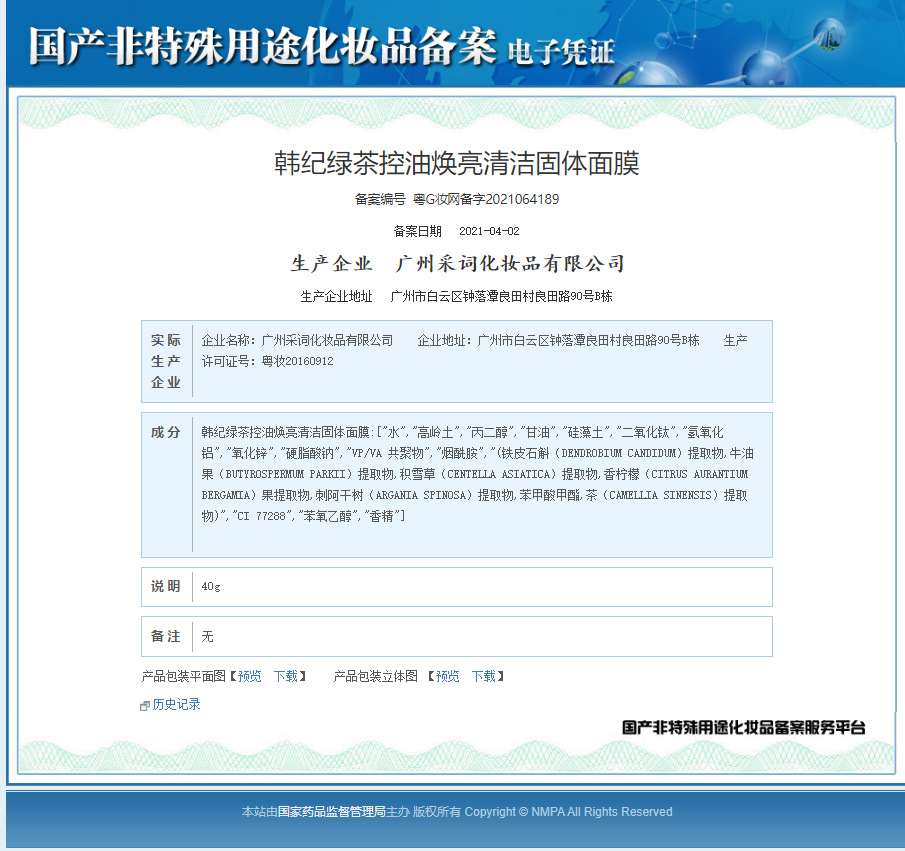Click the 实际生产企业 row label
Viewport: 905px width, 851px height.
tap(166, 361)
